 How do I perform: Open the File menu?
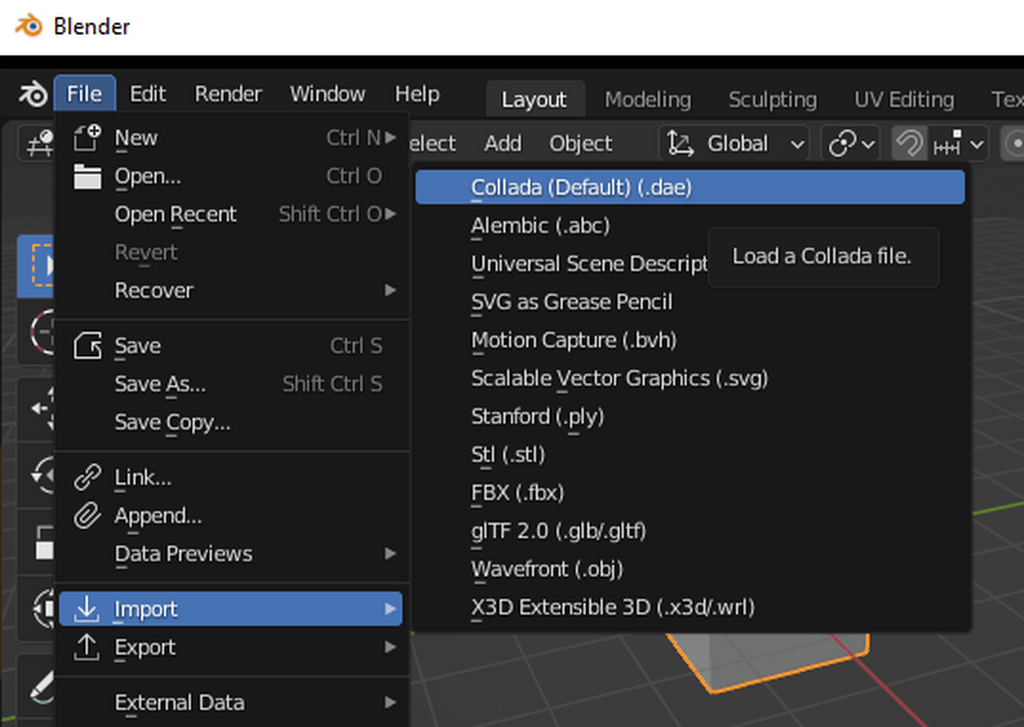tap(84, 94)
